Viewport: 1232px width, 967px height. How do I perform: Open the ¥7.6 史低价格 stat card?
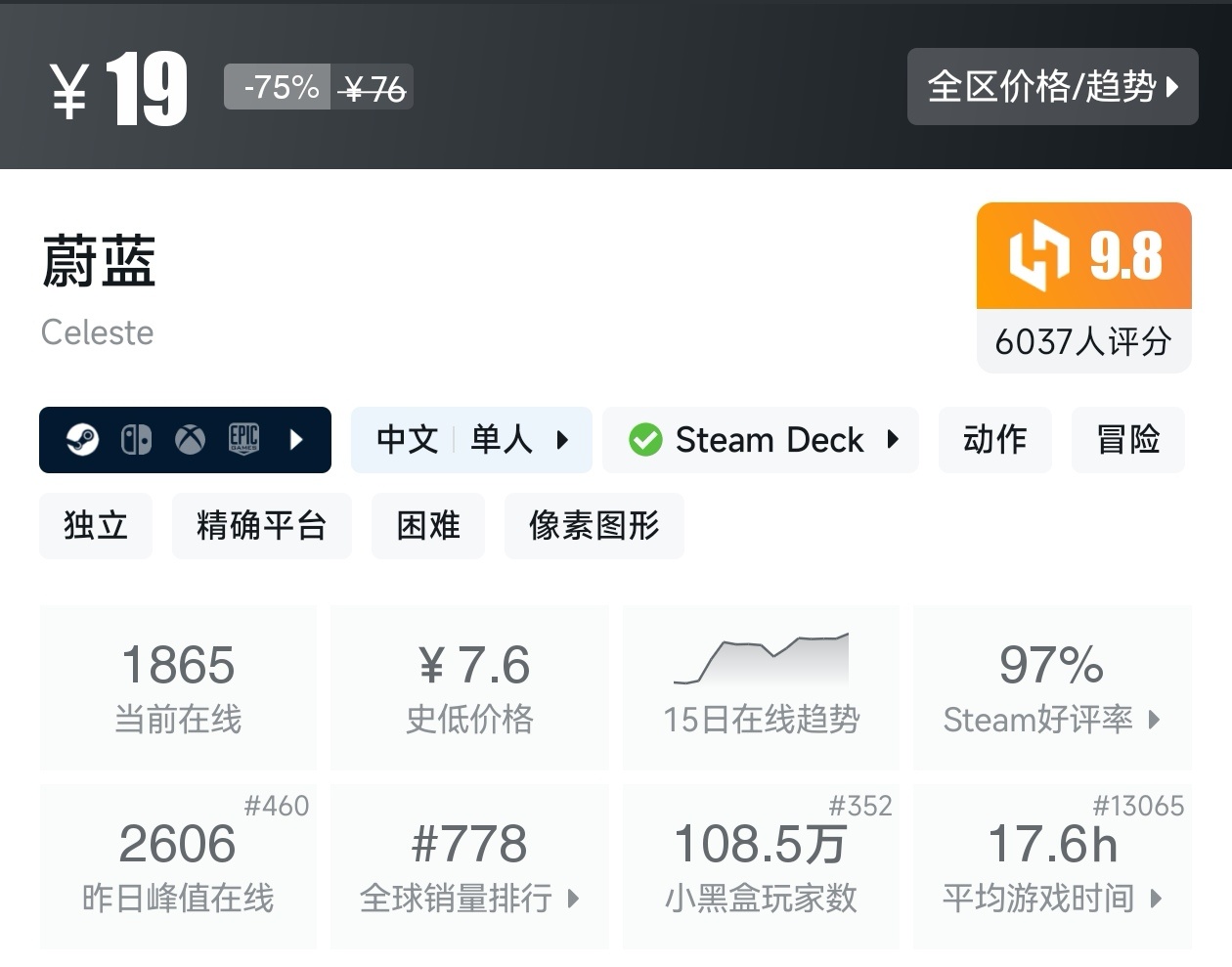tap(469, 687)
